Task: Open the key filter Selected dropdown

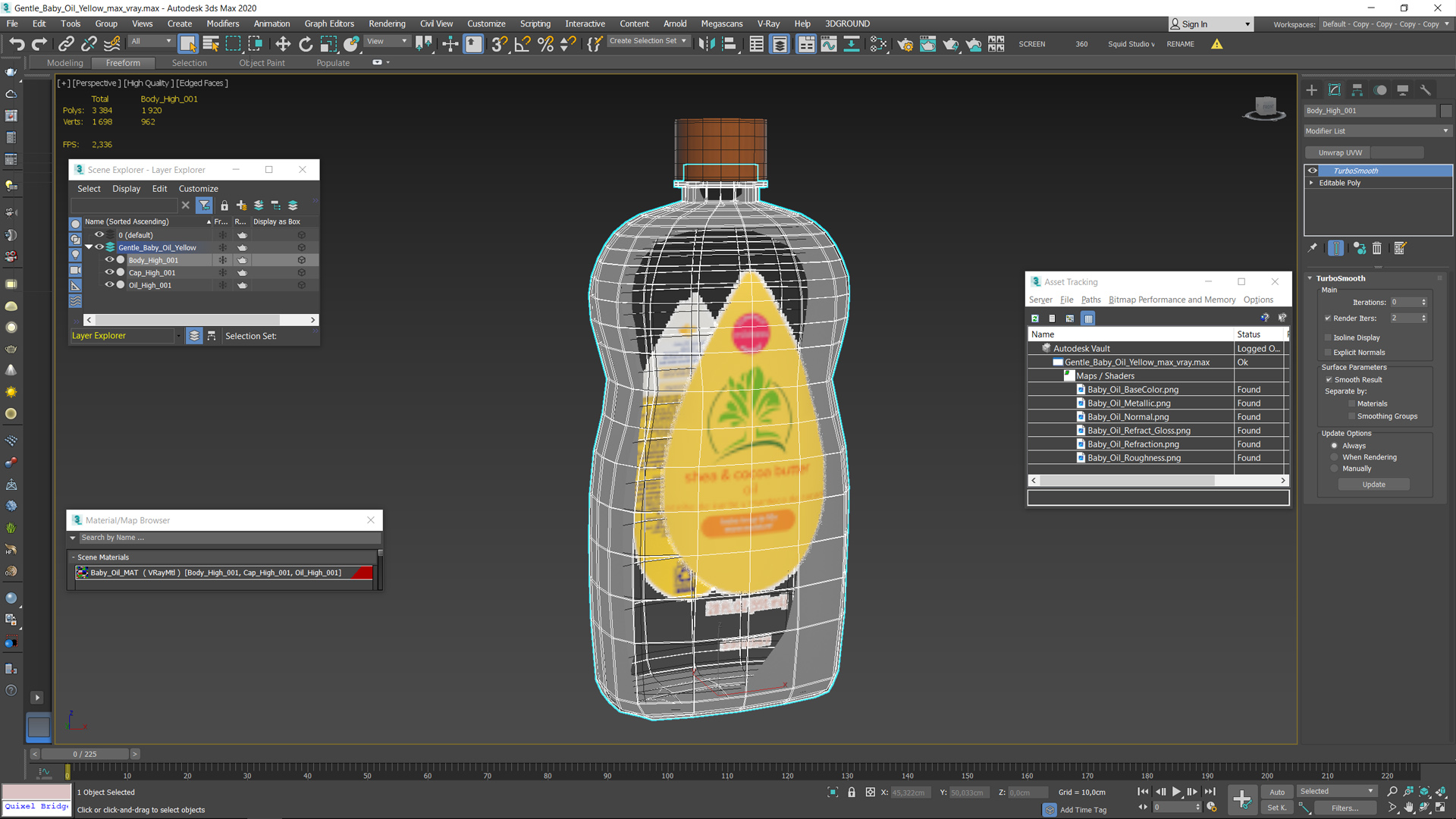Action: [1336, 792]
